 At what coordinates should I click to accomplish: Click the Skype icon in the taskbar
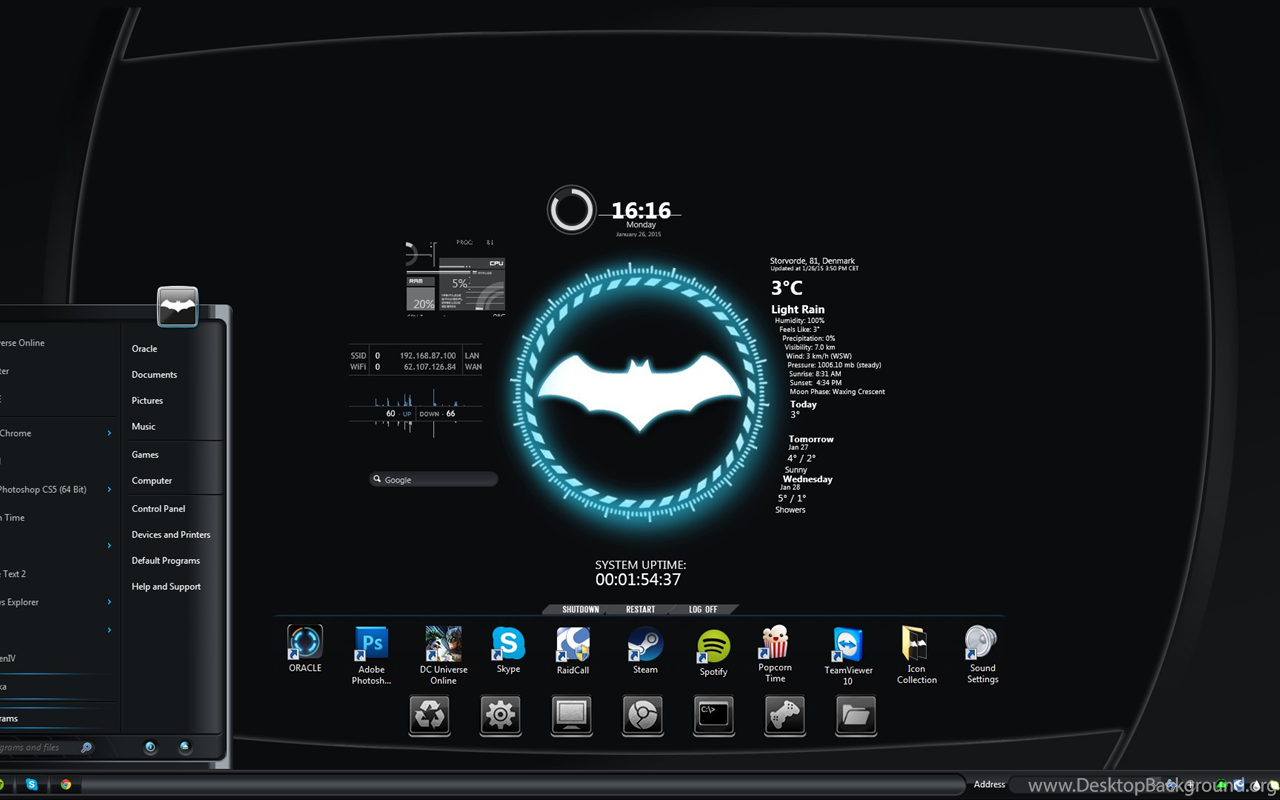(32, 785)
